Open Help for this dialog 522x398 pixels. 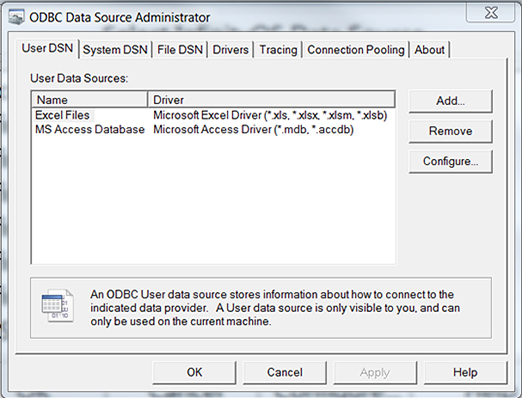465,372
